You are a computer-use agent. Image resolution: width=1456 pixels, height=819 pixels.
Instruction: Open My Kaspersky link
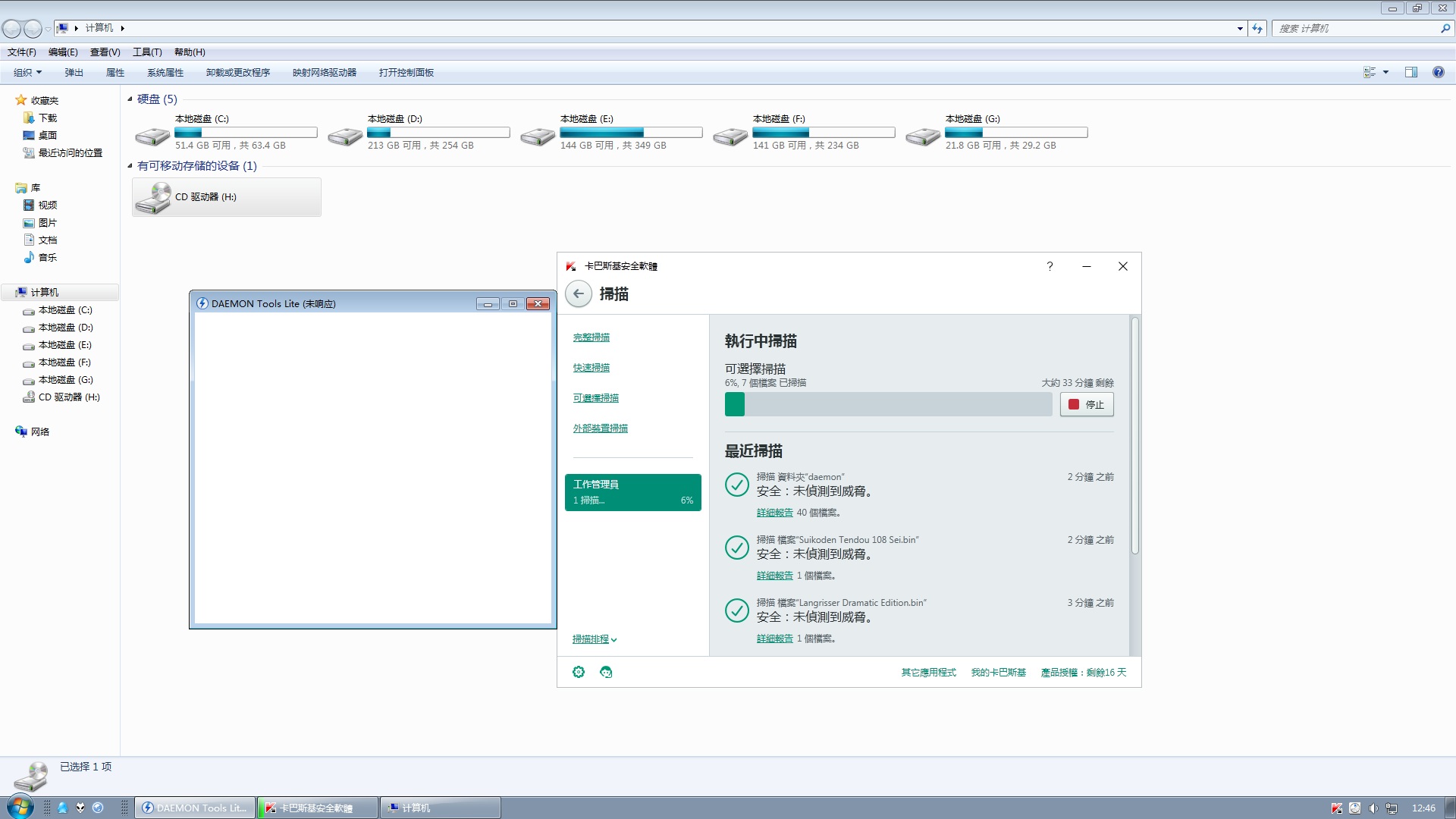coord(999,673)
